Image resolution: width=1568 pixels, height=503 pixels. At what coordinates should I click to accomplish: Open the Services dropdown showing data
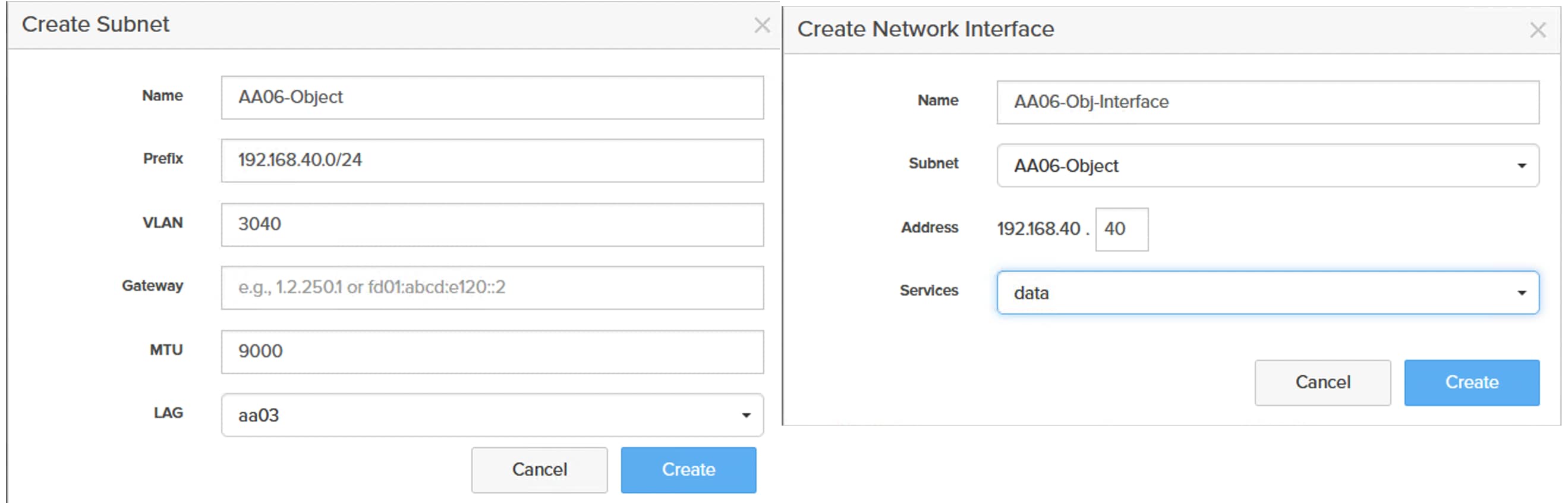coord(1267,293)
